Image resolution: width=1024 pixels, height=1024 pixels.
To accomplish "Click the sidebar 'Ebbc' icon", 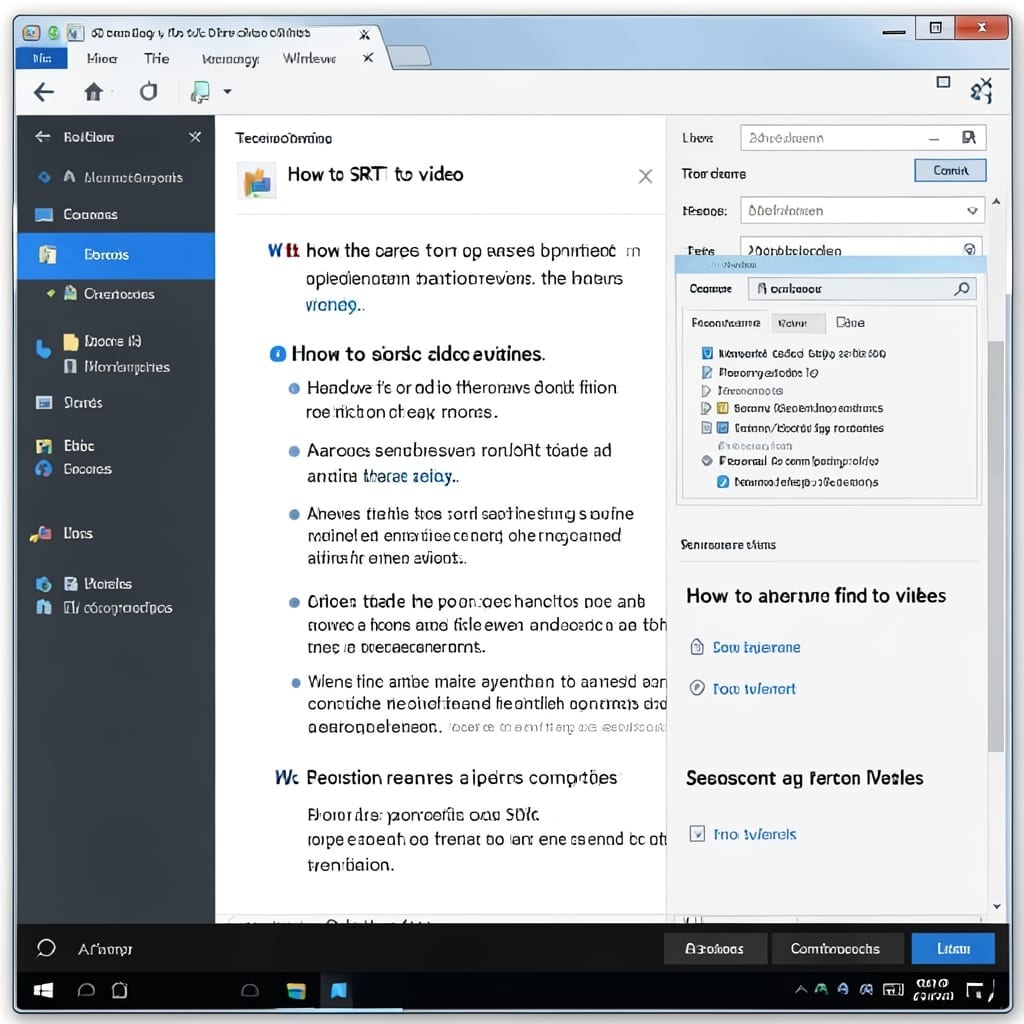I will click(x=44, y=446).
